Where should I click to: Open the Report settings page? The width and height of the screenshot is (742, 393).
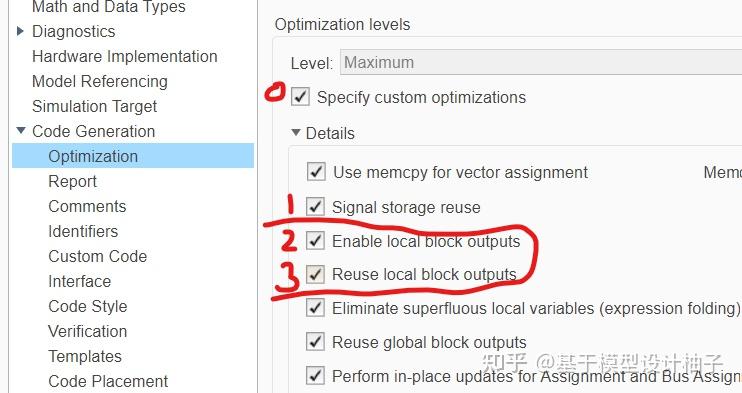(x=72, y=181)
